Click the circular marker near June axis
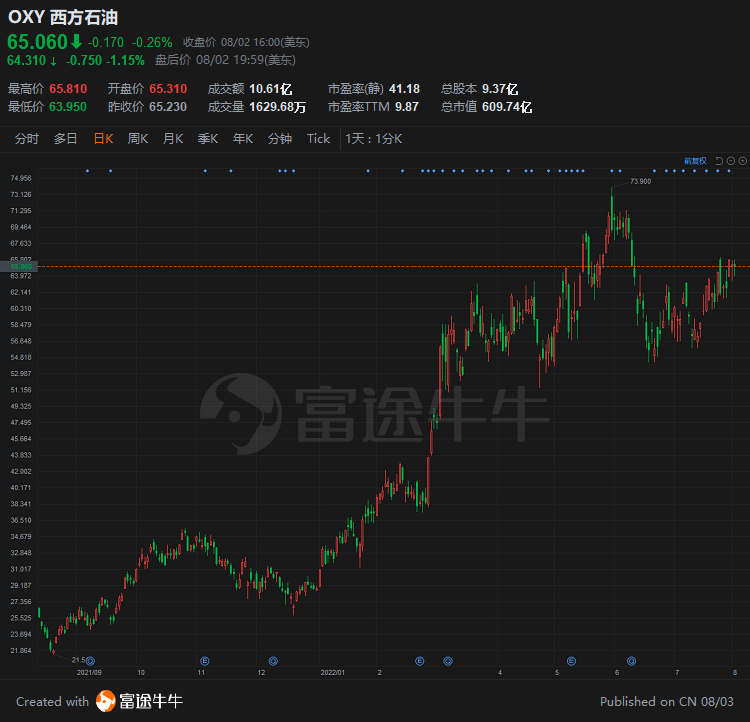The width and height of the screenshot is (750, 722). 631,660
